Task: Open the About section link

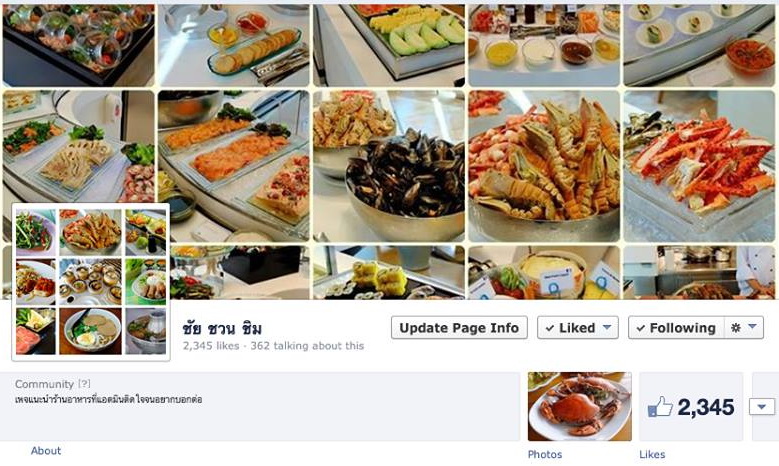Action: pos(46,451)
